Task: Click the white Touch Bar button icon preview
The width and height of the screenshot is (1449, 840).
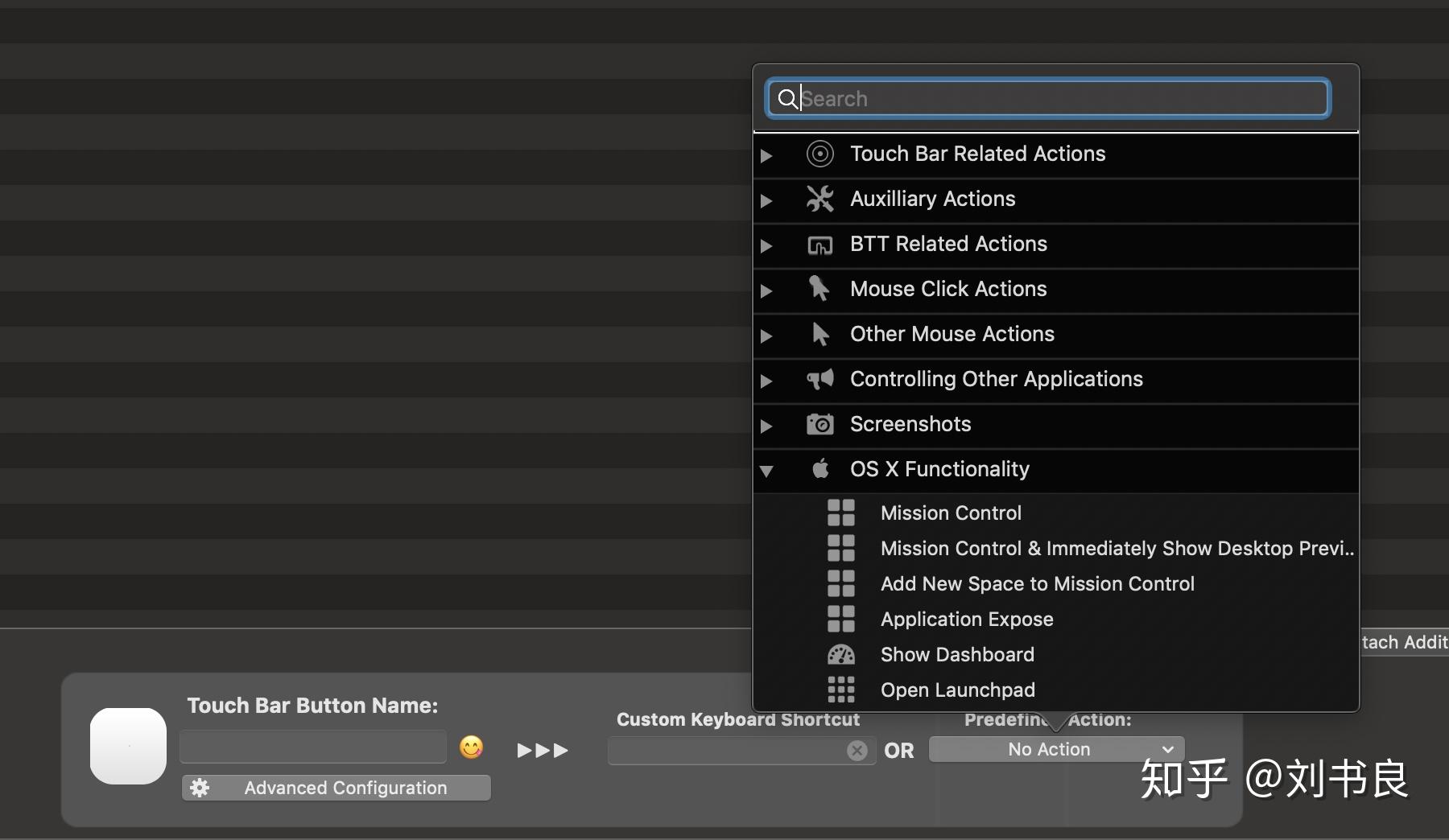Action: pos(128,746)
